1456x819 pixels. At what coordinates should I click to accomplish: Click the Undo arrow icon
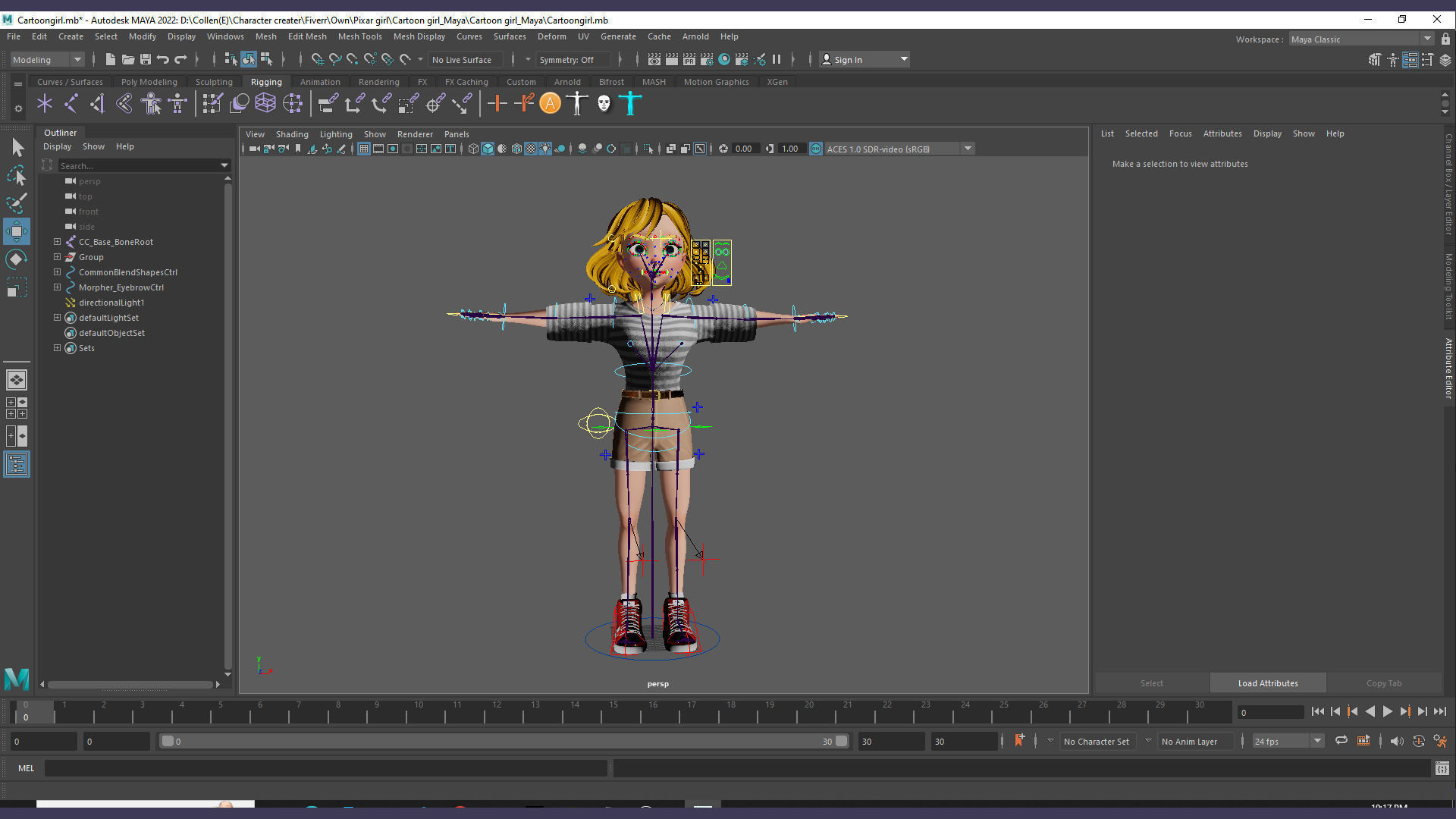coord(162,59)
